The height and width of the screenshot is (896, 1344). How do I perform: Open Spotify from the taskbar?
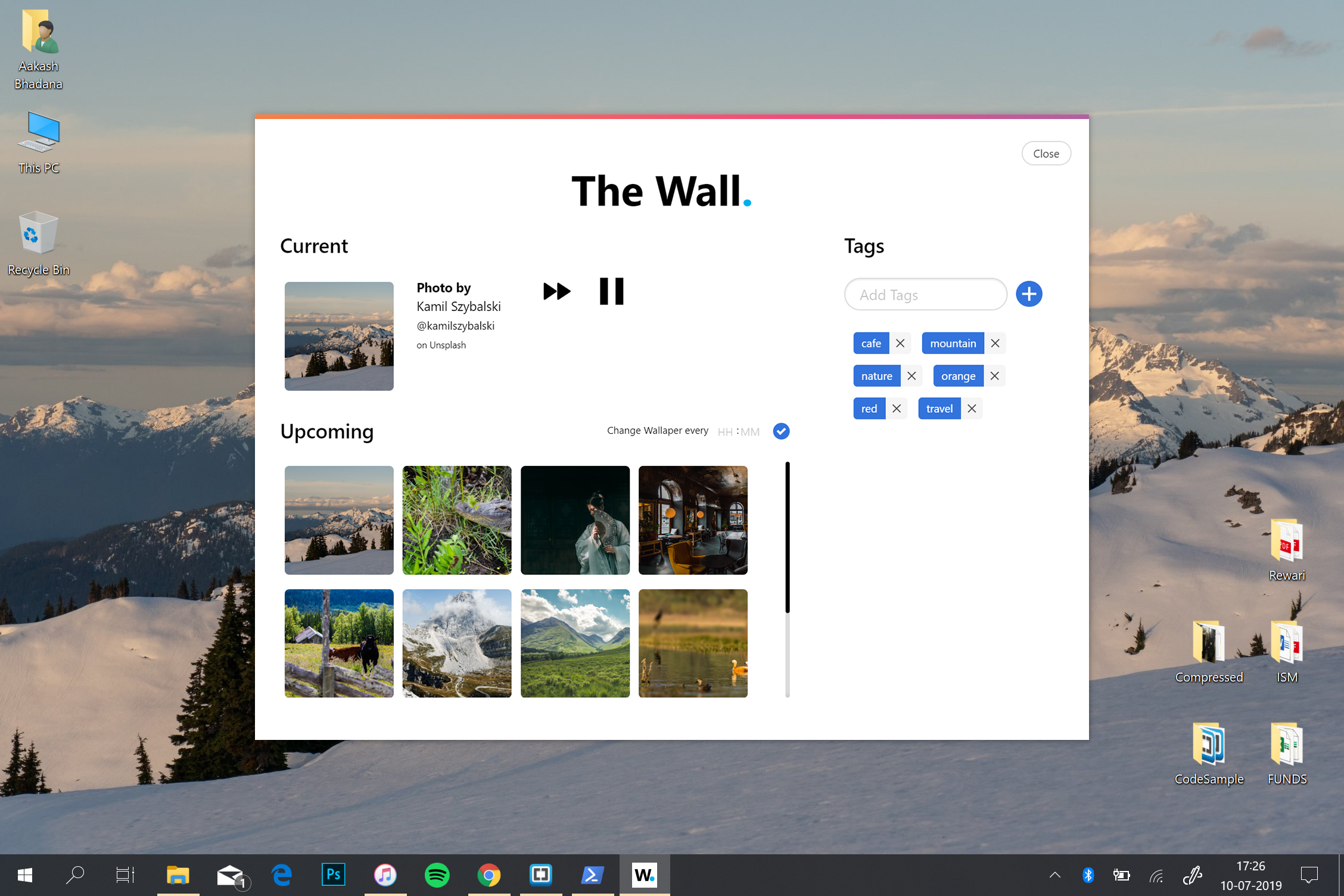(x=437, y=875)
